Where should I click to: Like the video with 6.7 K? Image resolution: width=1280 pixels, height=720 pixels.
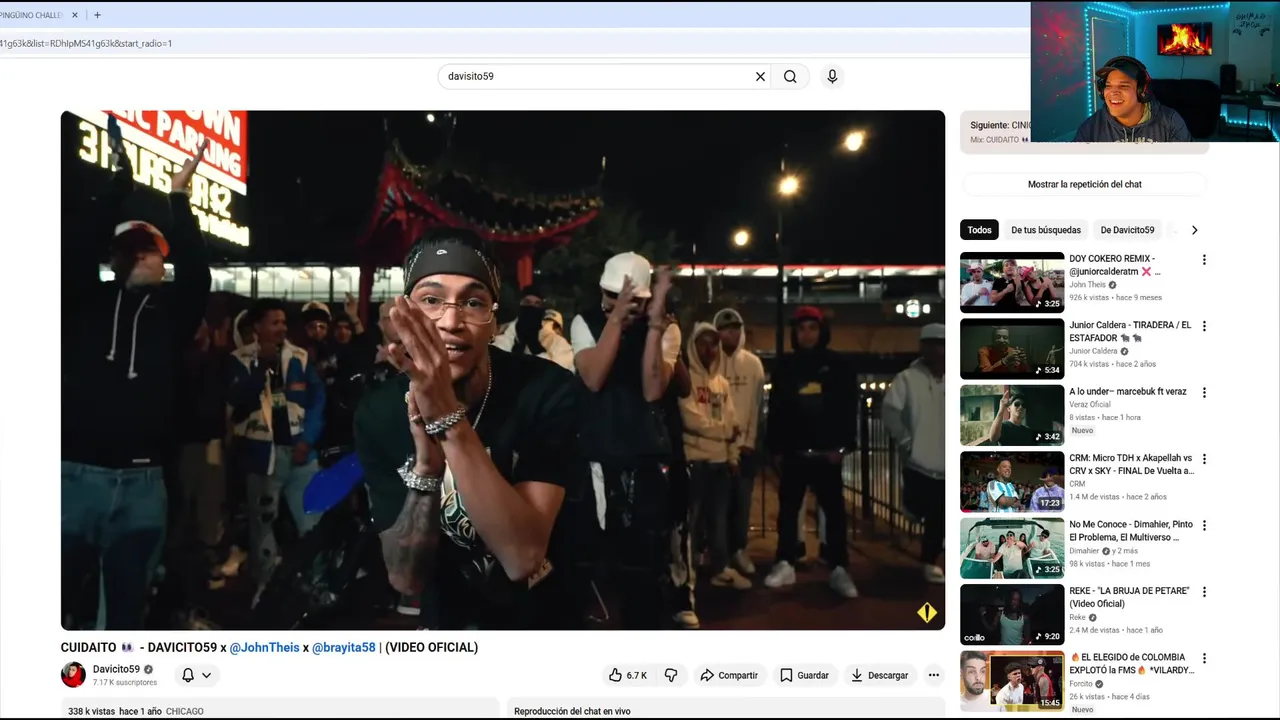tap(627, 675)
